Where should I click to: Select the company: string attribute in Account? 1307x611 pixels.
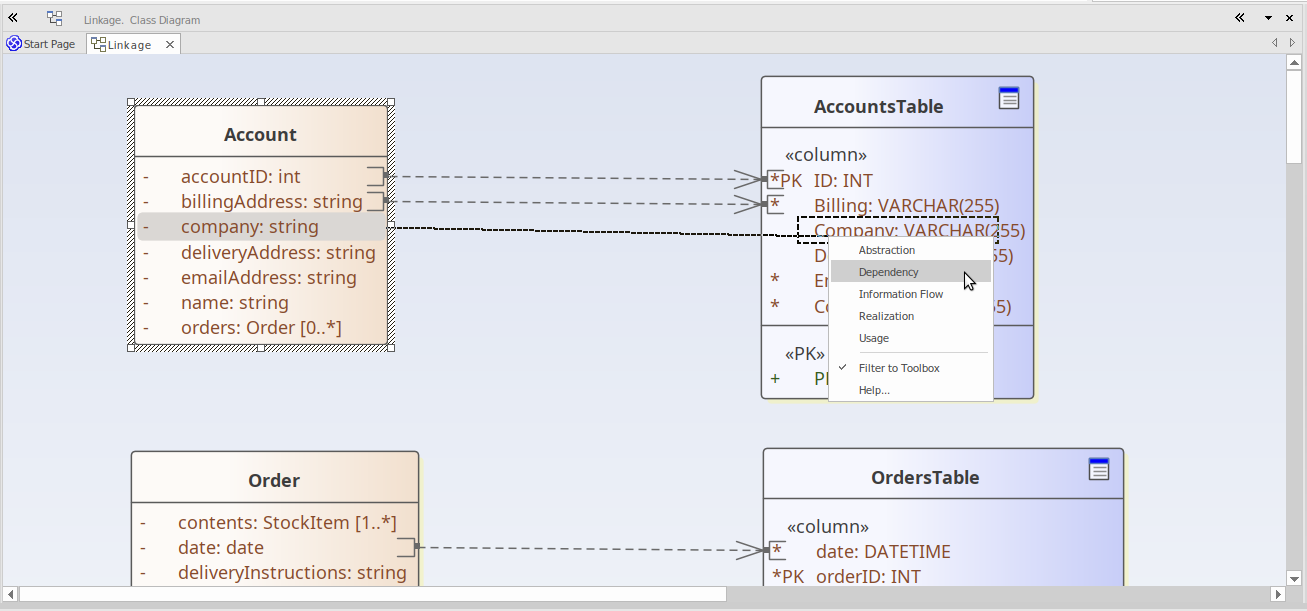249,227
